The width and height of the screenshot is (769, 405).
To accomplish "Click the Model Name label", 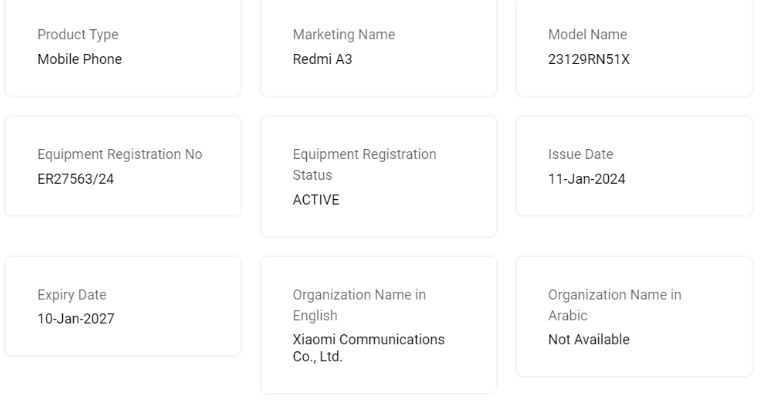I will (x=588, y=35).
